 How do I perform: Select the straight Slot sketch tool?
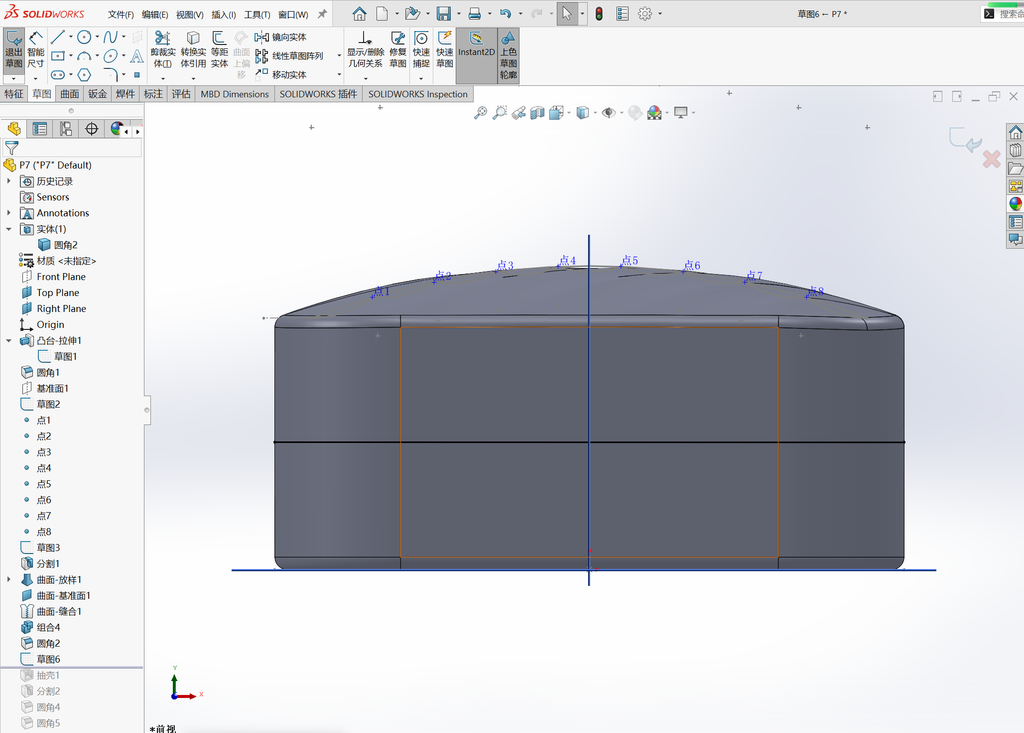point(57,74)
